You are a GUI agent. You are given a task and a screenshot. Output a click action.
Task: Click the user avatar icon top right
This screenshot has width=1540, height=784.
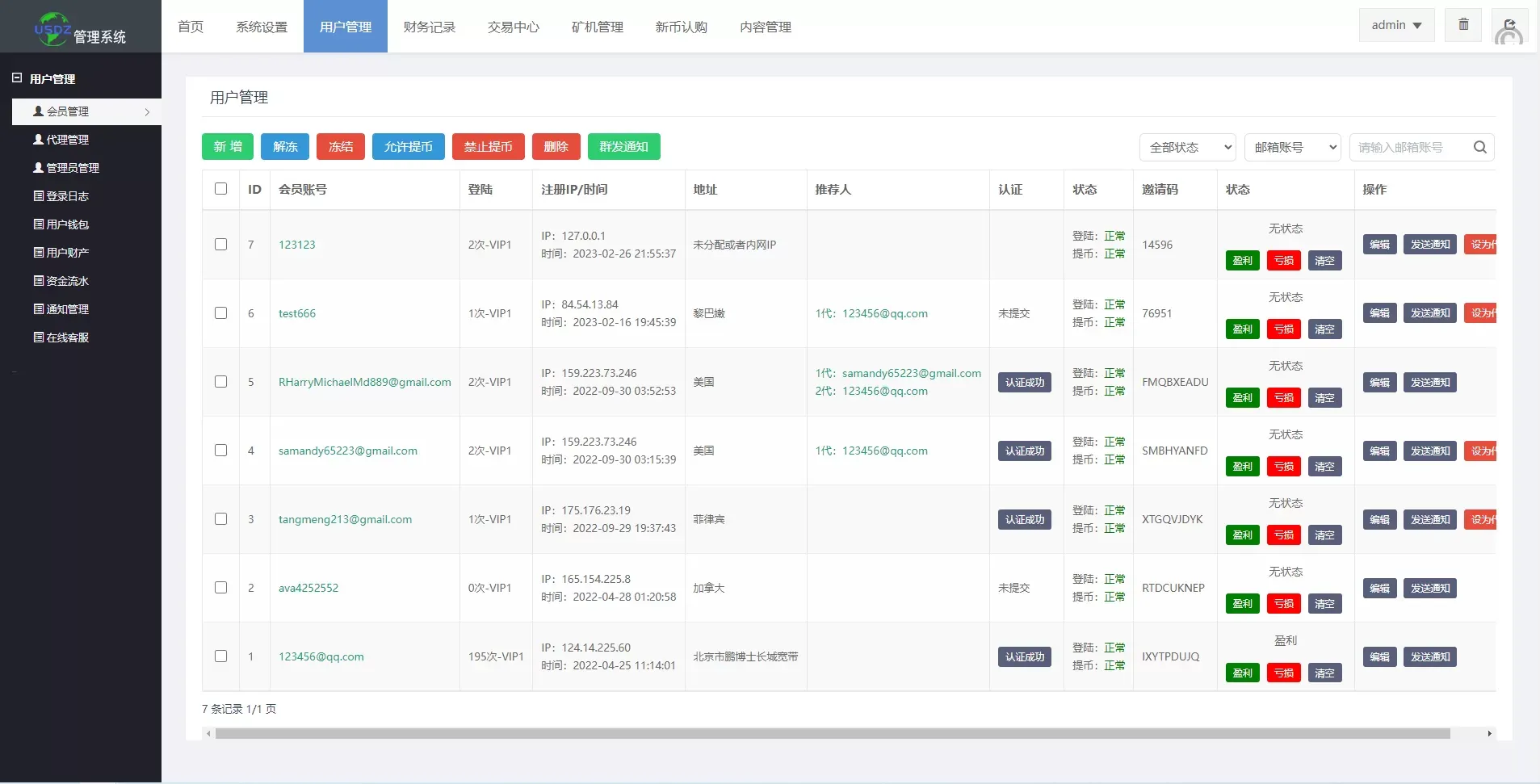(x=1509, y=30)
